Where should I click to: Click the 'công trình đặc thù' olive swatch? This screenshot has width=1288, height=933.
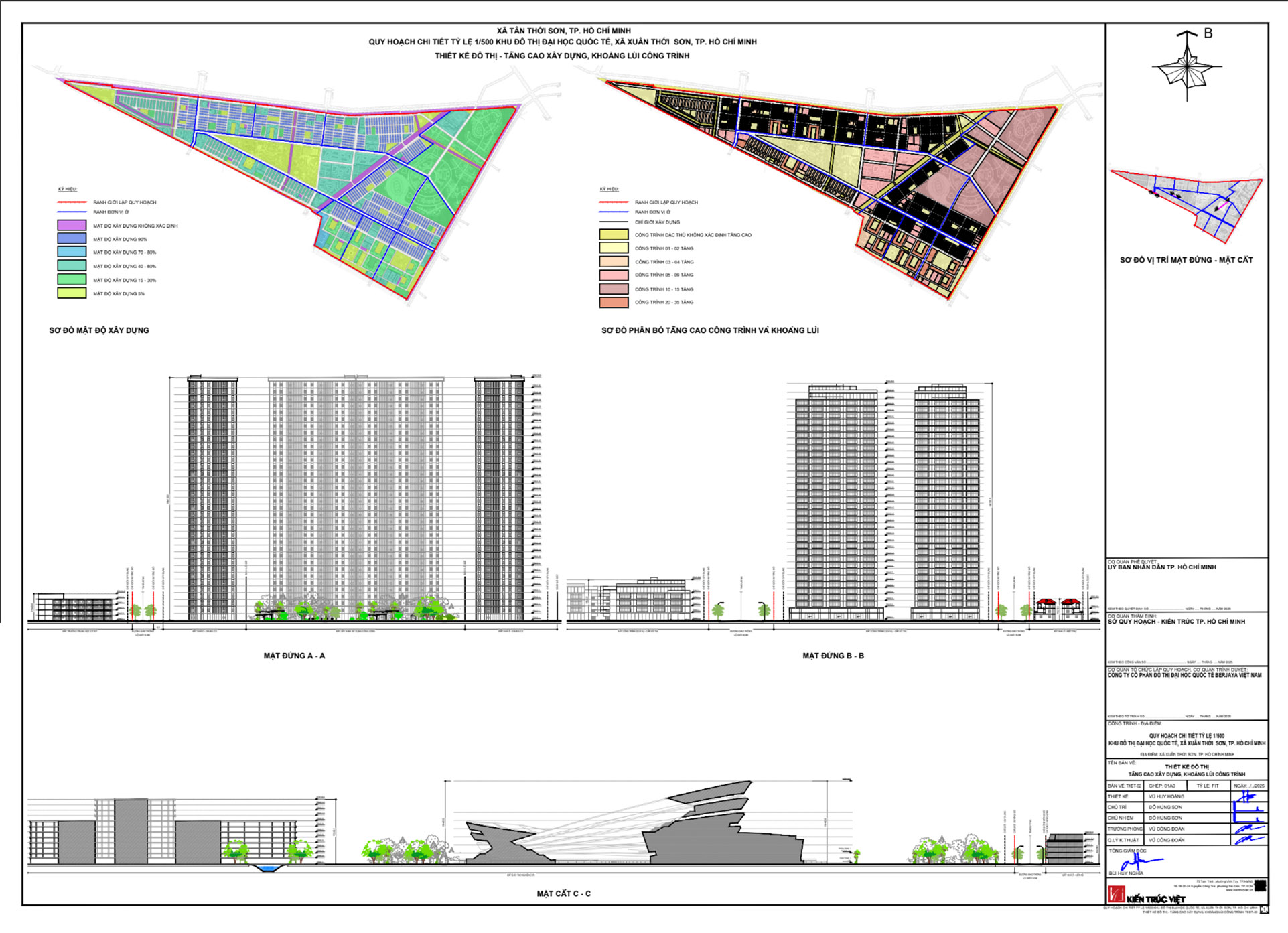[x=614, y=235]
